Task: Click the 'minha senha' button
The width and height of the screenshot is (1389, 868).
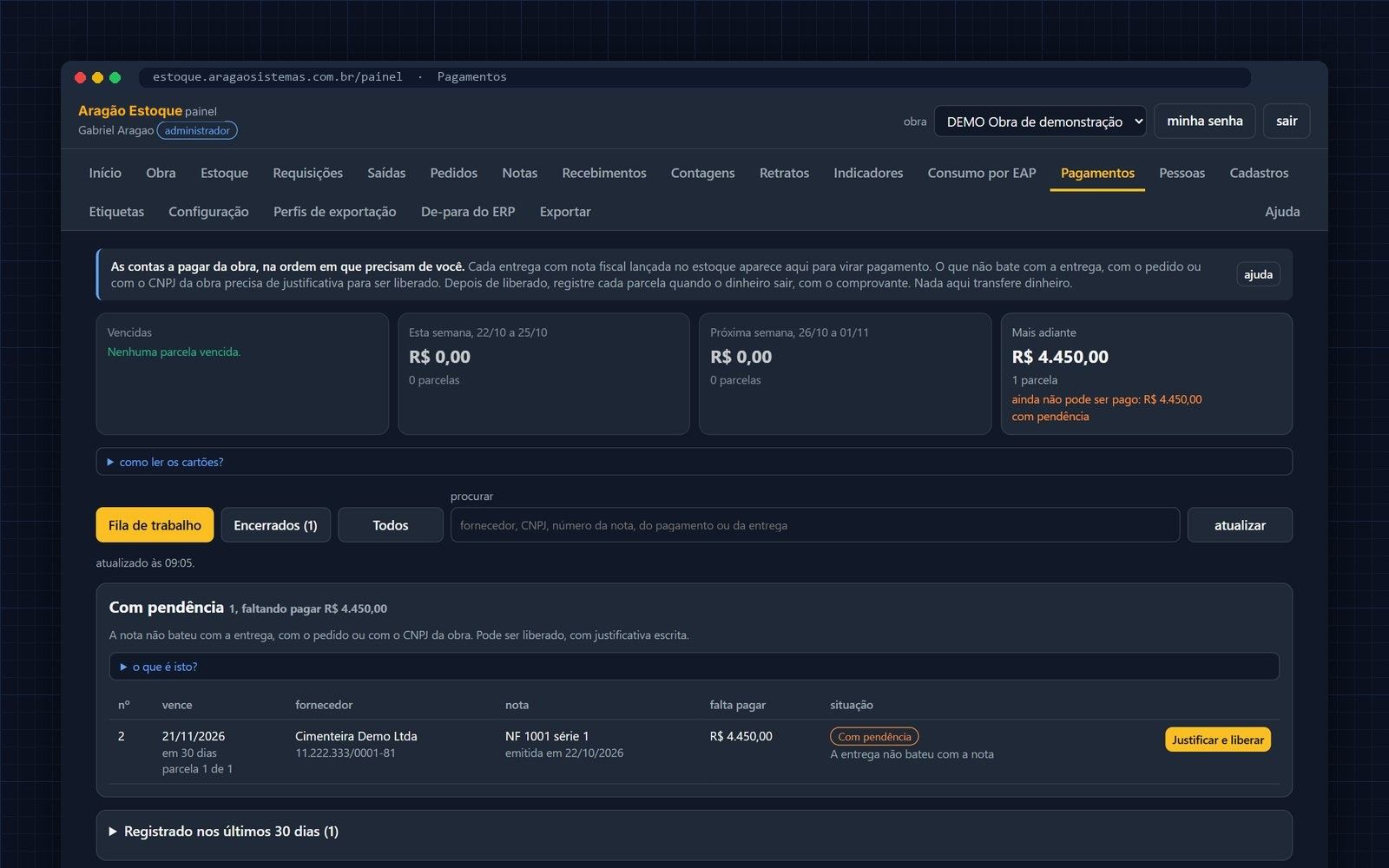Action: 1205,121
